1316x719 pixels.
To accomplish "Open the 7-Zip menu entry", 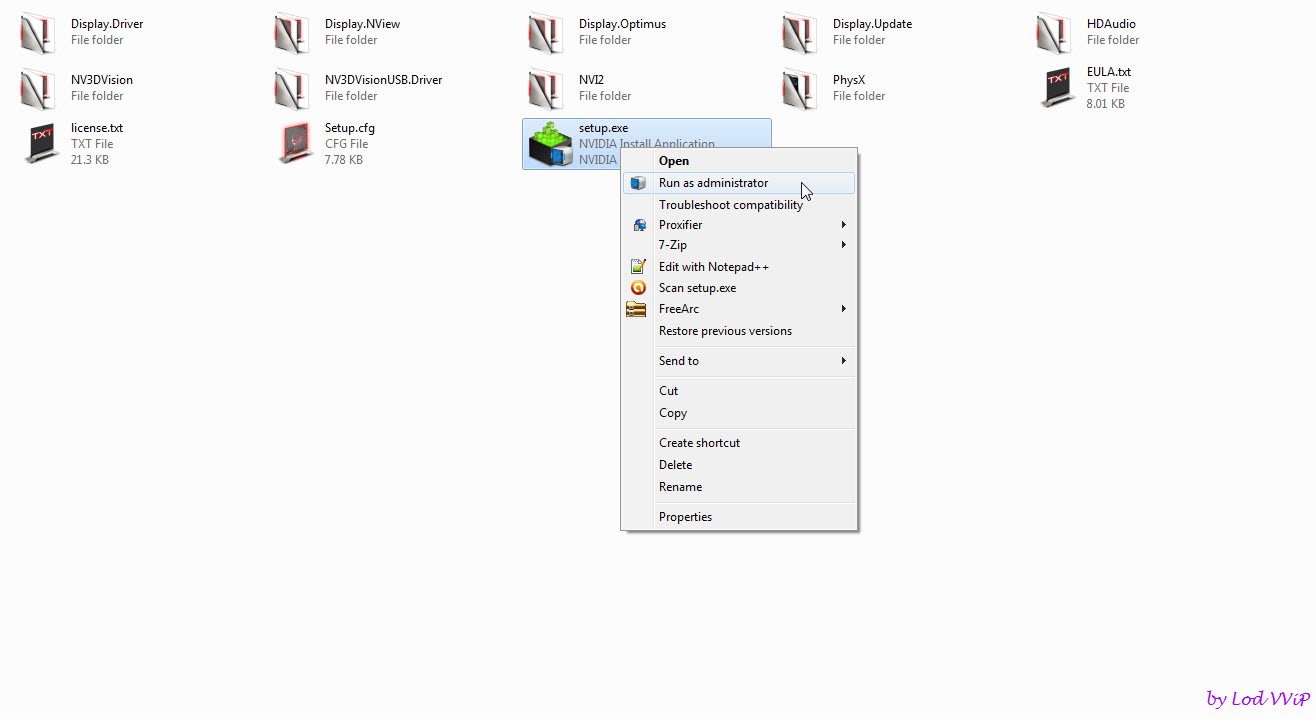I will pos(739,245).
